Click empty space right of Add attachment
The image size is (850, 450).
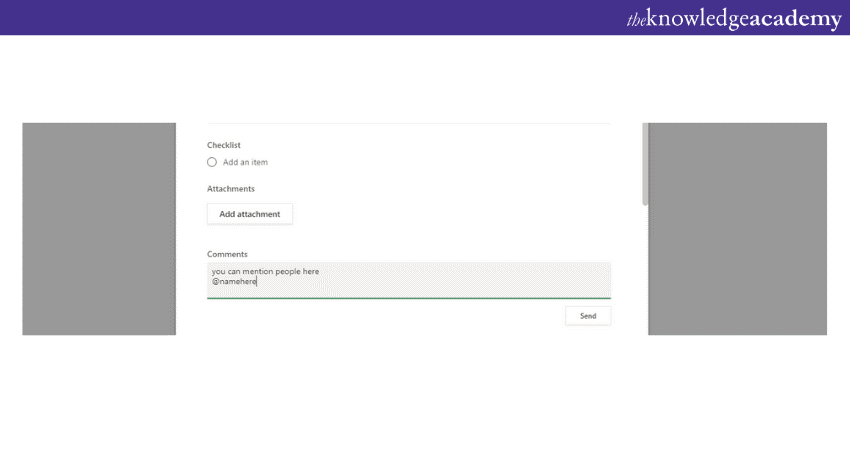click(x=450, y=214)
